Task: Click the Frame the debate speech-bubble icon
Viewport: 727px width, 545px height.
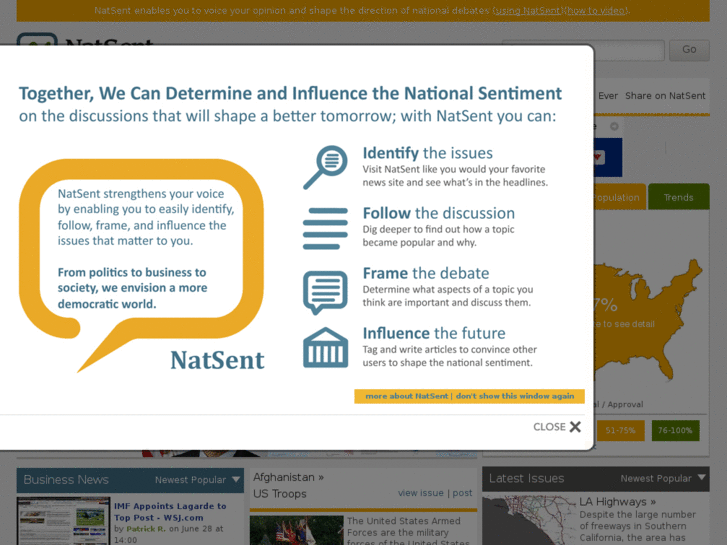Action: (x=325, y=293)
